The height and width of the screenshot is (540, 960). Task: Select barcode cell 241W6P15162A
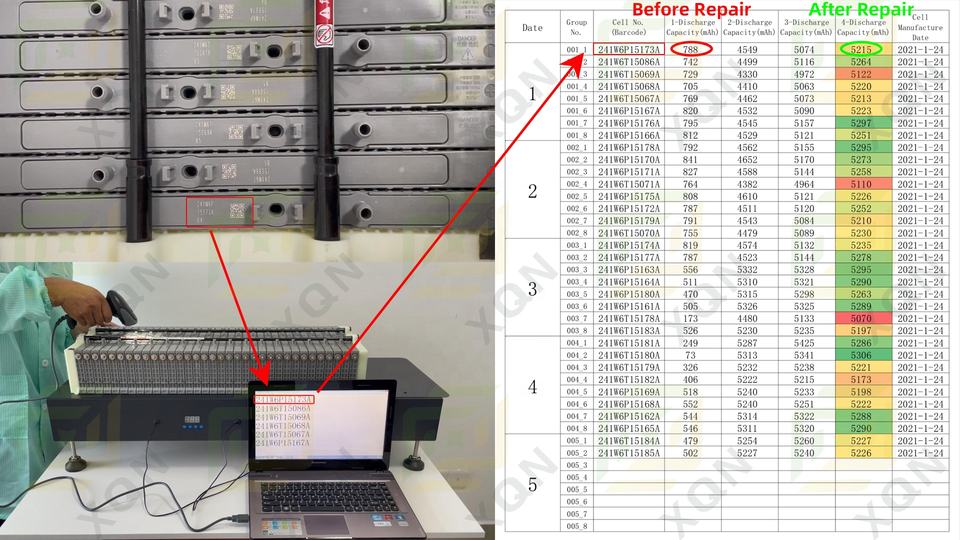pos(629,416)
